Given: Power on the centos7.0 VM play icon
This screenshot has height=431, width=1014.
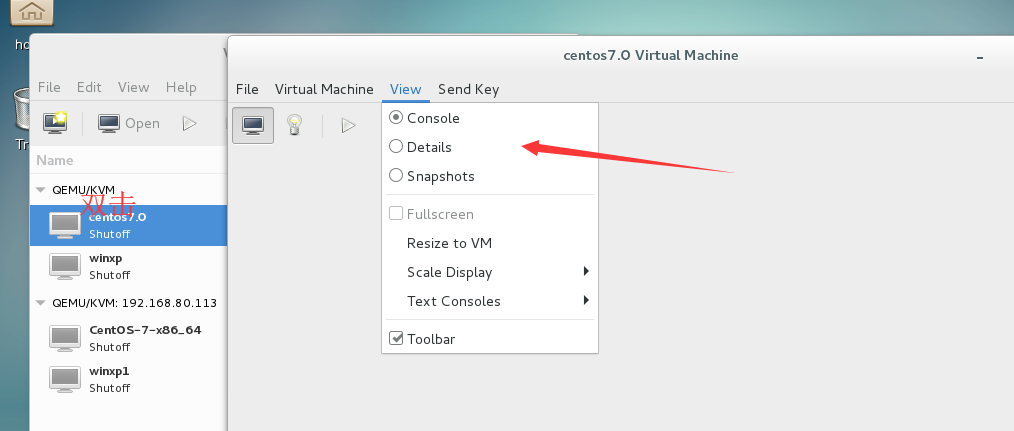Looking at the screenshot, I should (x=349, y=125).
